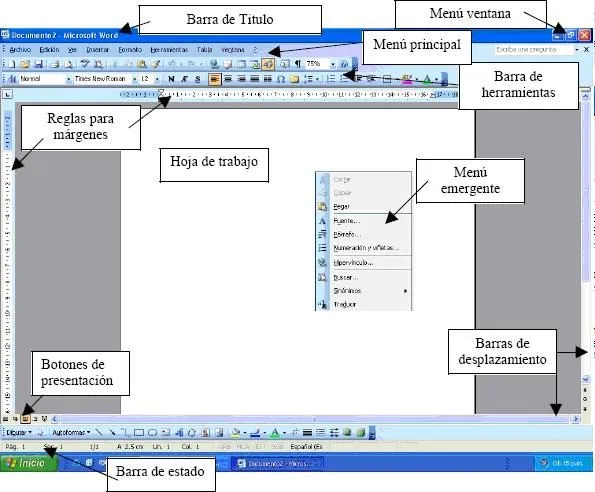
Task: Click the Insert Table icon
Action: coord(241,64)
